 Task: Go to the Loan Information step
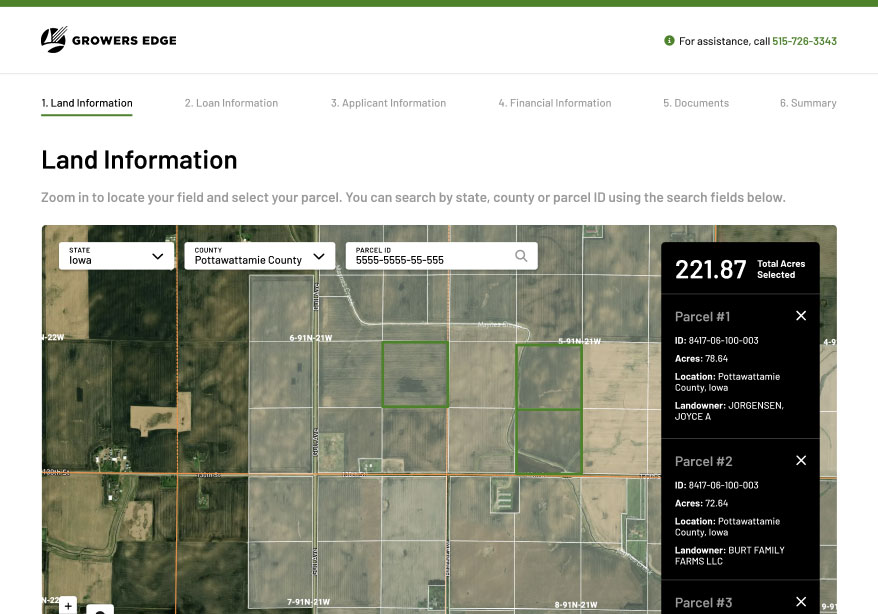(x=231, y=103)
